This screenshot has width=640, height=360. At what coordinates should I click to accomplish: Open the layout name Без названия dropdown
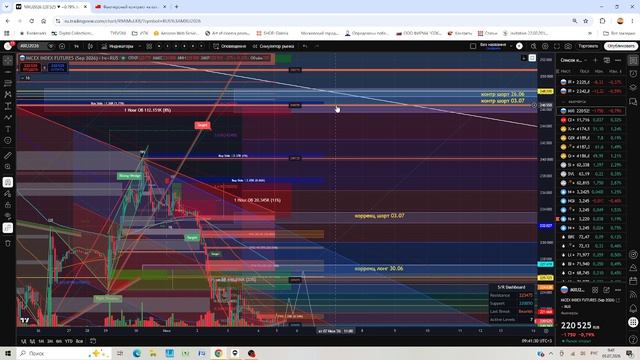pos(496,46)
